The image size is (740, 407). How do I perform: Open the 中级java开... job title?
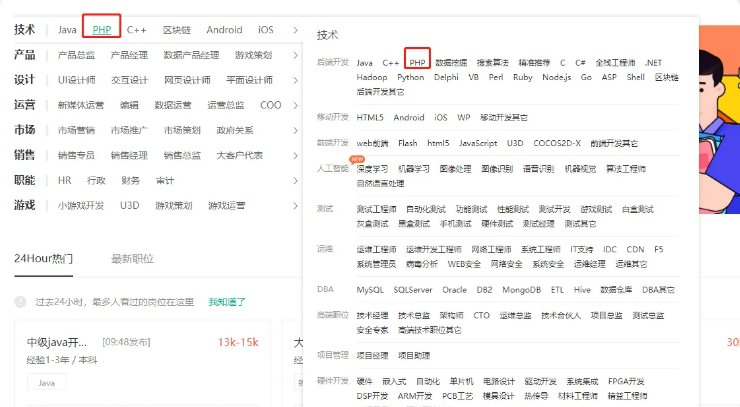(x=57, y=342)
